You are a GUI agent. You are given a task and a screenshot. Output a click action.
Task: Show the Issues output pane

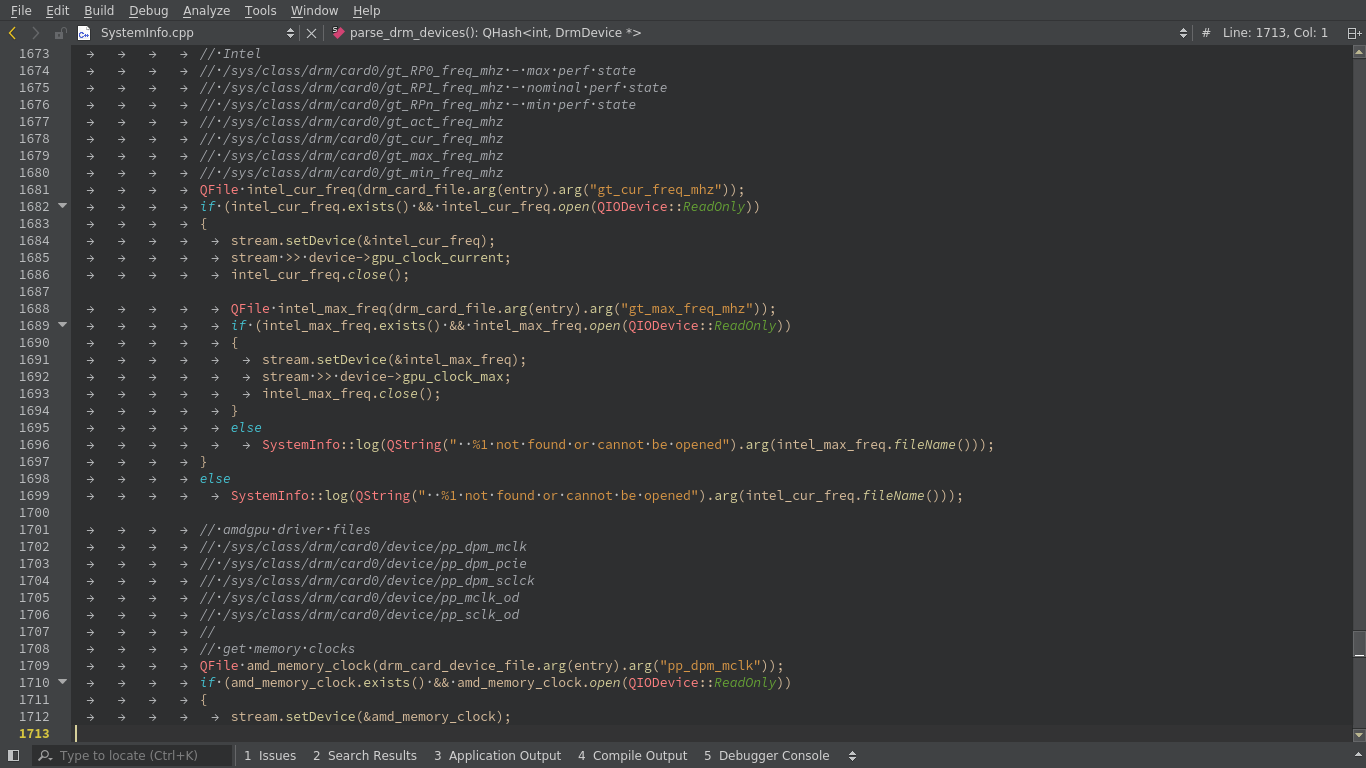pyautogui.click(x=270, y=756)
